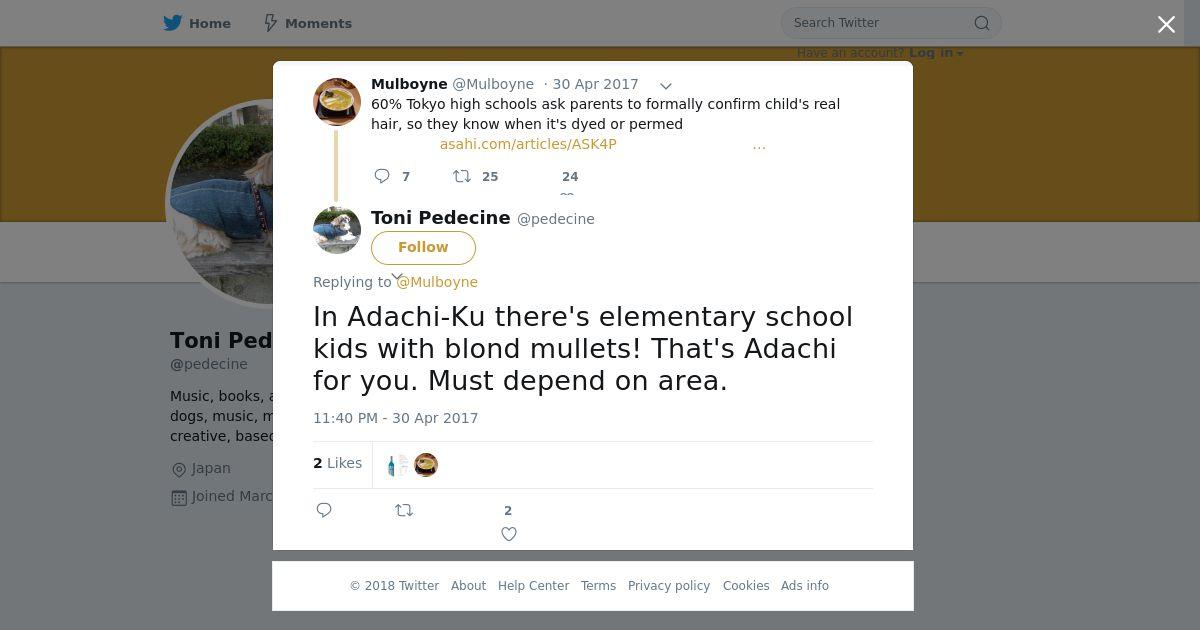Open the Moments menu item
The height and width of the screenshot is (630, 1200).
[x=307, y=23]
